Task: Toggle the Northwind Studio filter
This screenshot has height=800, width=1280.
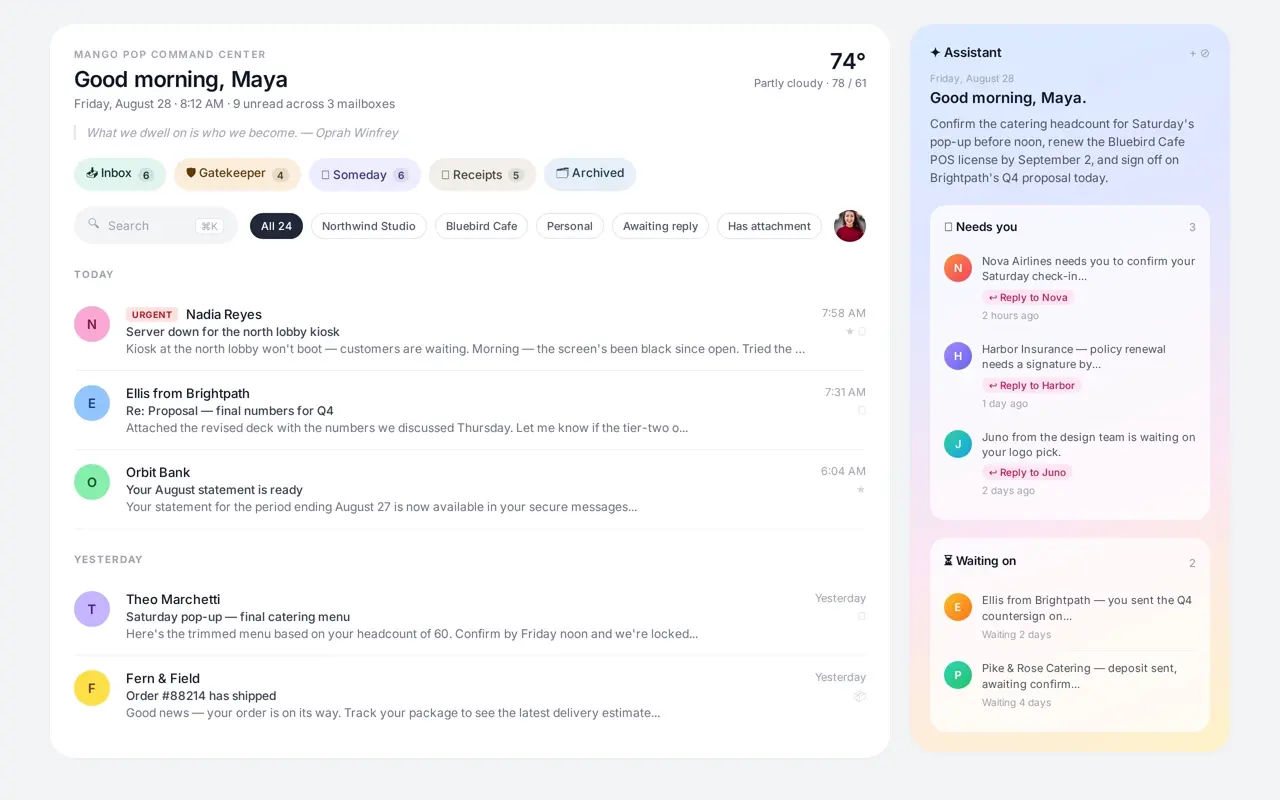Action: [369, 226]
